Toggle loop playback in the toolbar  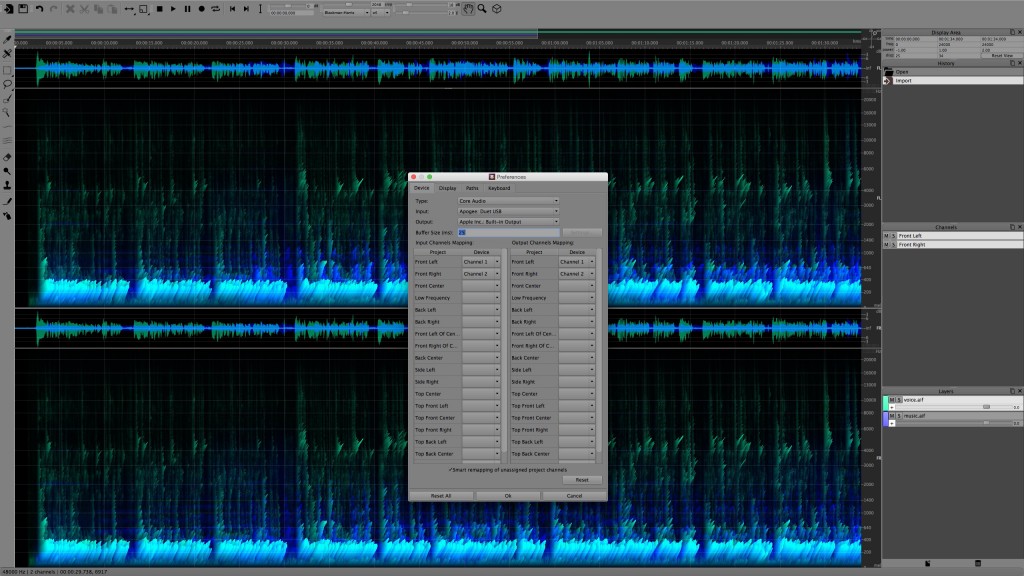coord(215,9)
